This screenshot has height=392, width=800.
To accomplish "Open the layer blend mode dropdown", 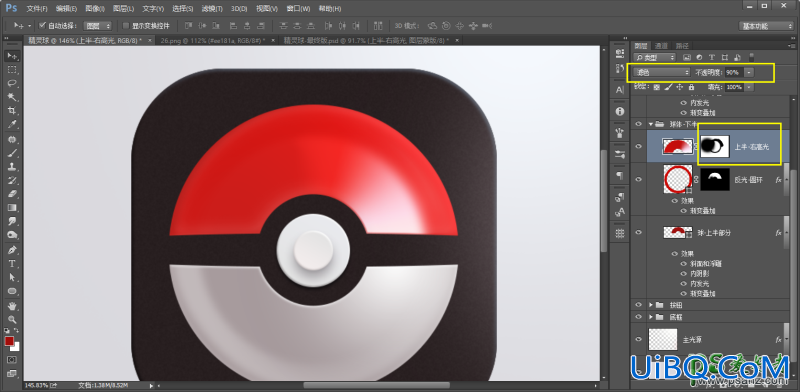I will click(x=661, y=72).
